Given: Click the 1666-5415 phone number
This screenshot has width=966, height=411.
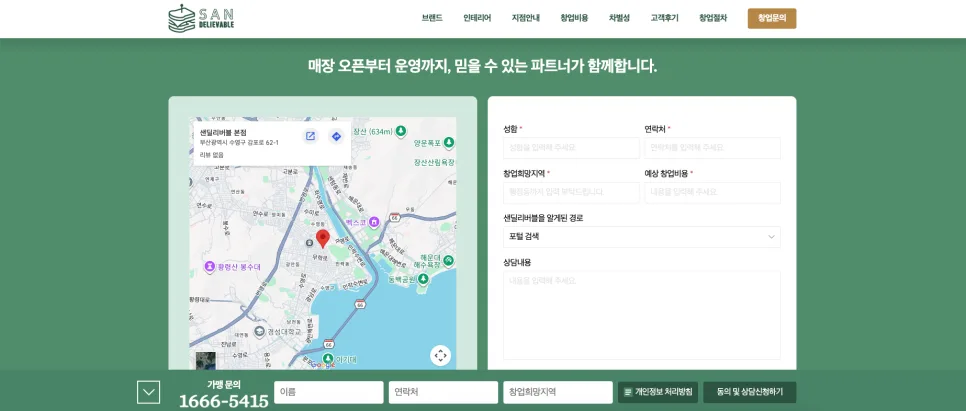Looking at the screenshot, I should click(224, 401).
